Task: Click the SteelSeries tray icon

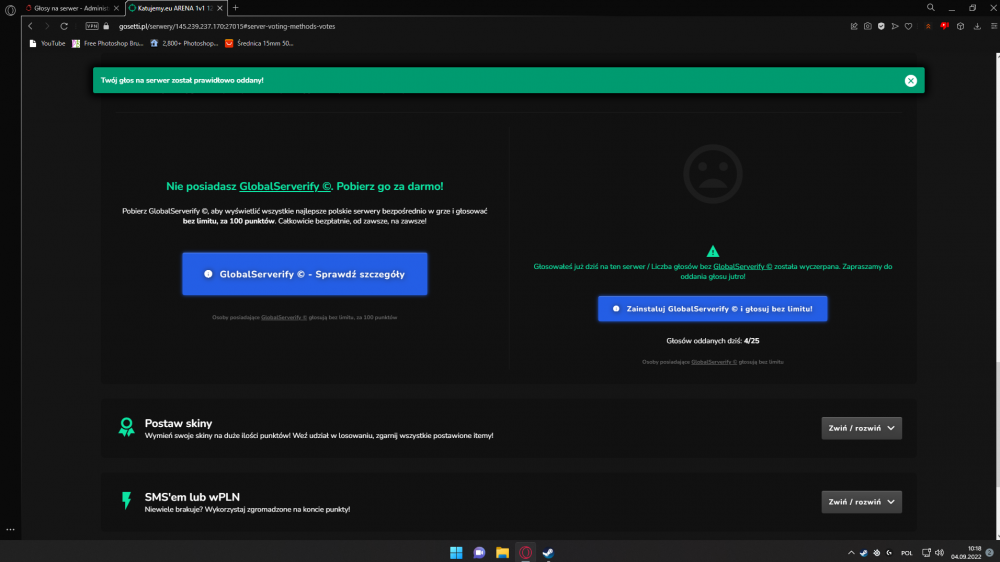Action: (x=876, y=552)
